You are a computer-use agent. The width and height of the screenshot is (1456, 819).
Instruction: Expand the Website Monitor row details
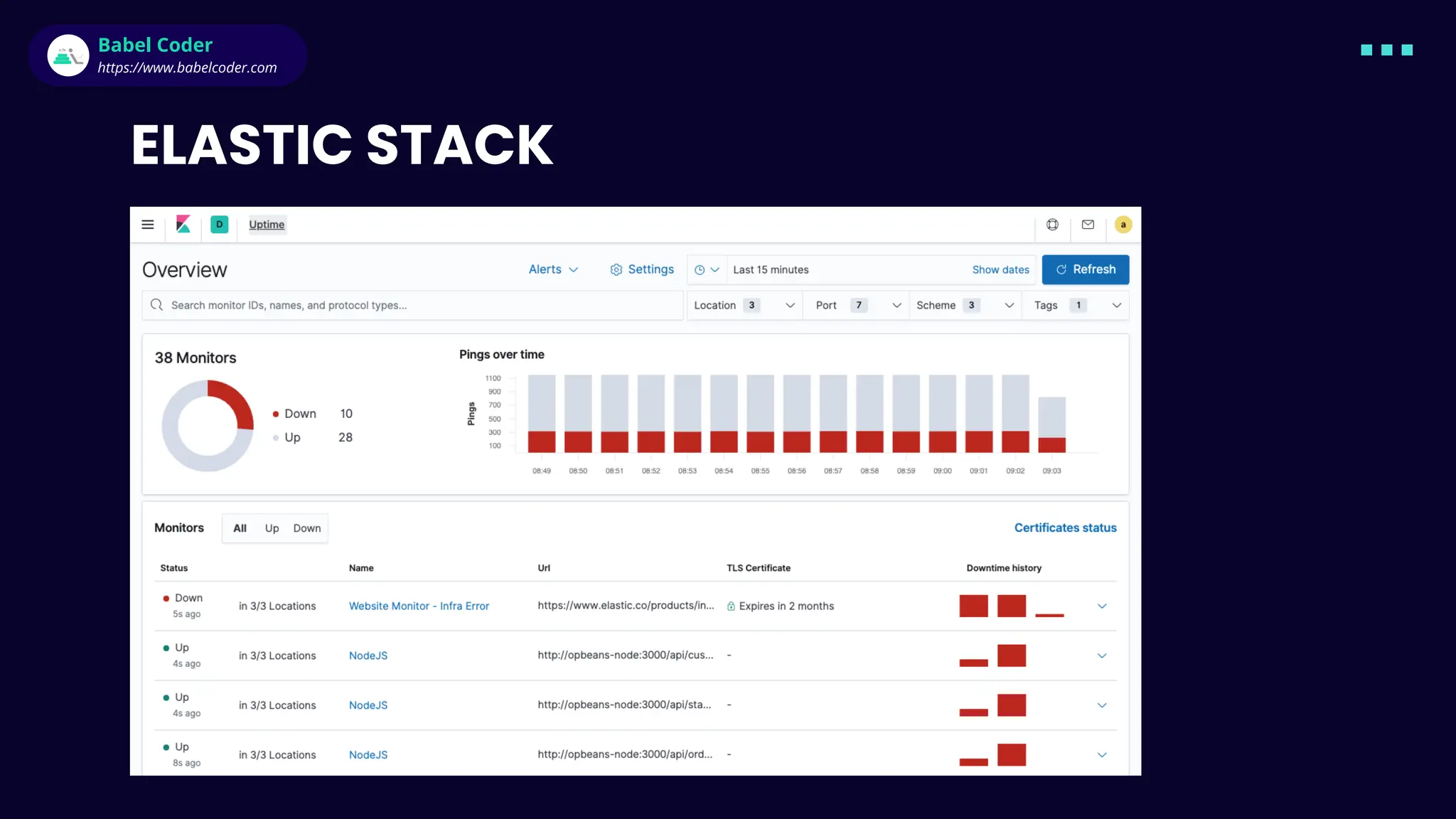tap(1102, 606)
